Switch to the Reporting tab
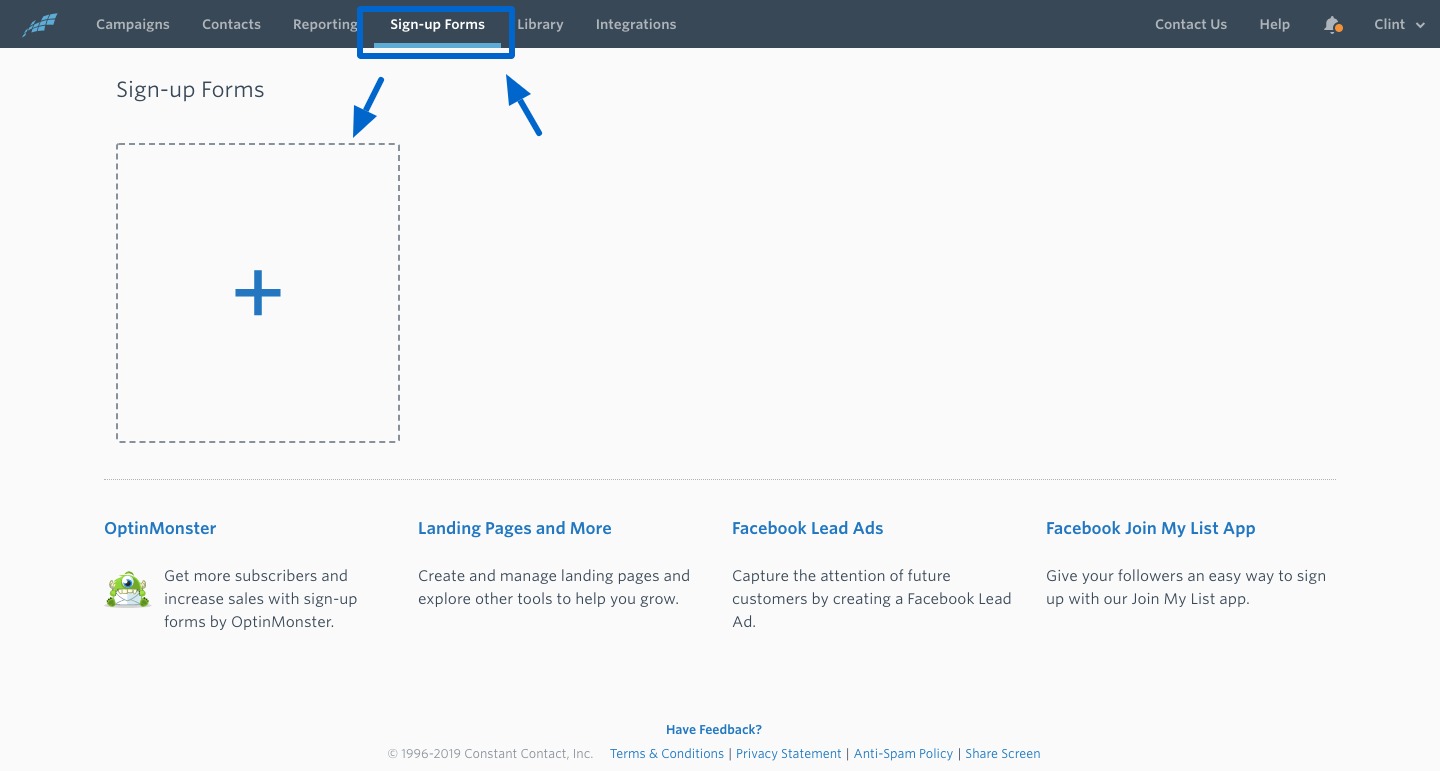The height and width of the screenshot is (771, 1440). [x=325, y=24]
